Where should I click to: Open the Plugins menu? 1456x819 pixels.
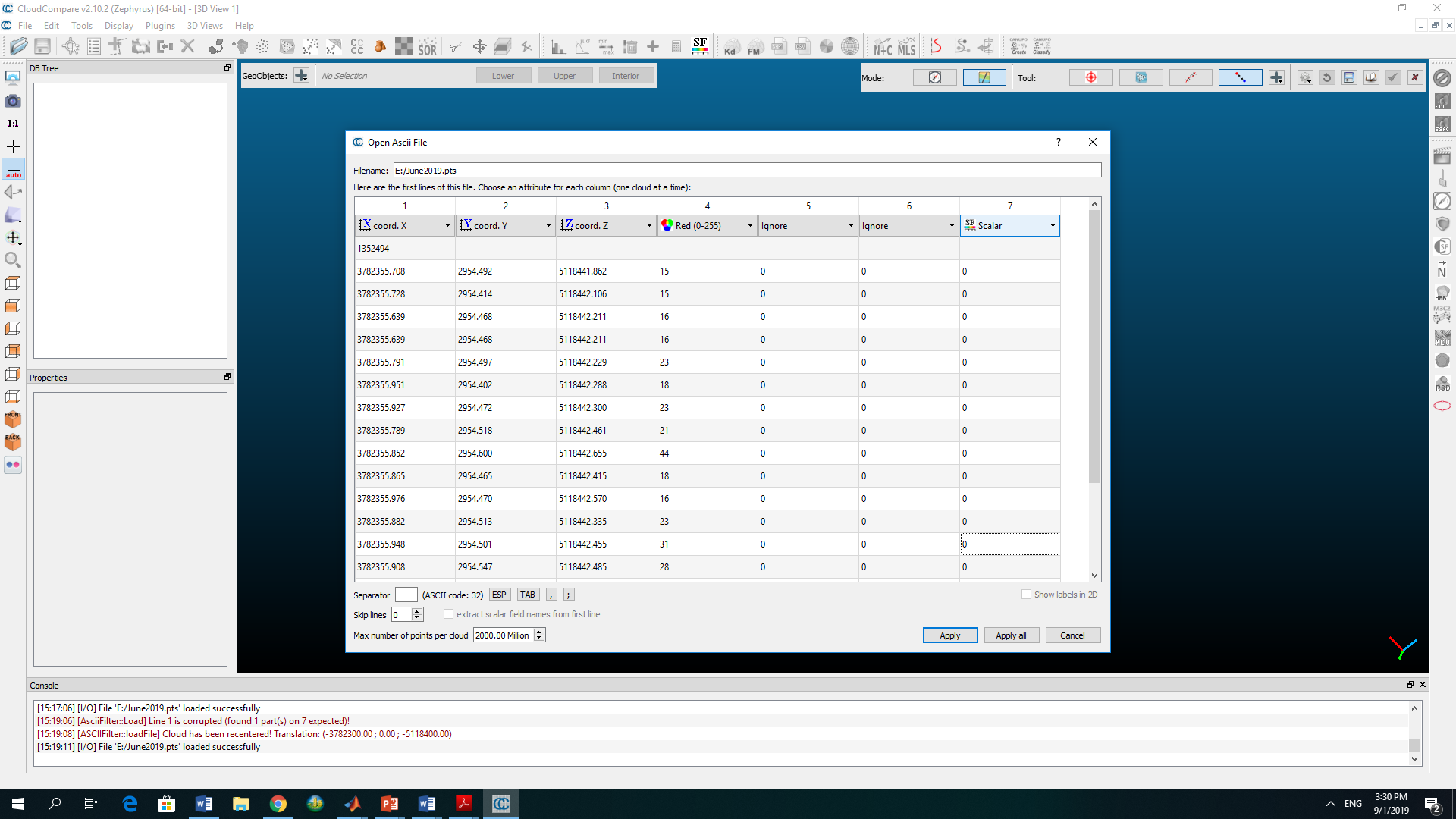tap(160, 26)
